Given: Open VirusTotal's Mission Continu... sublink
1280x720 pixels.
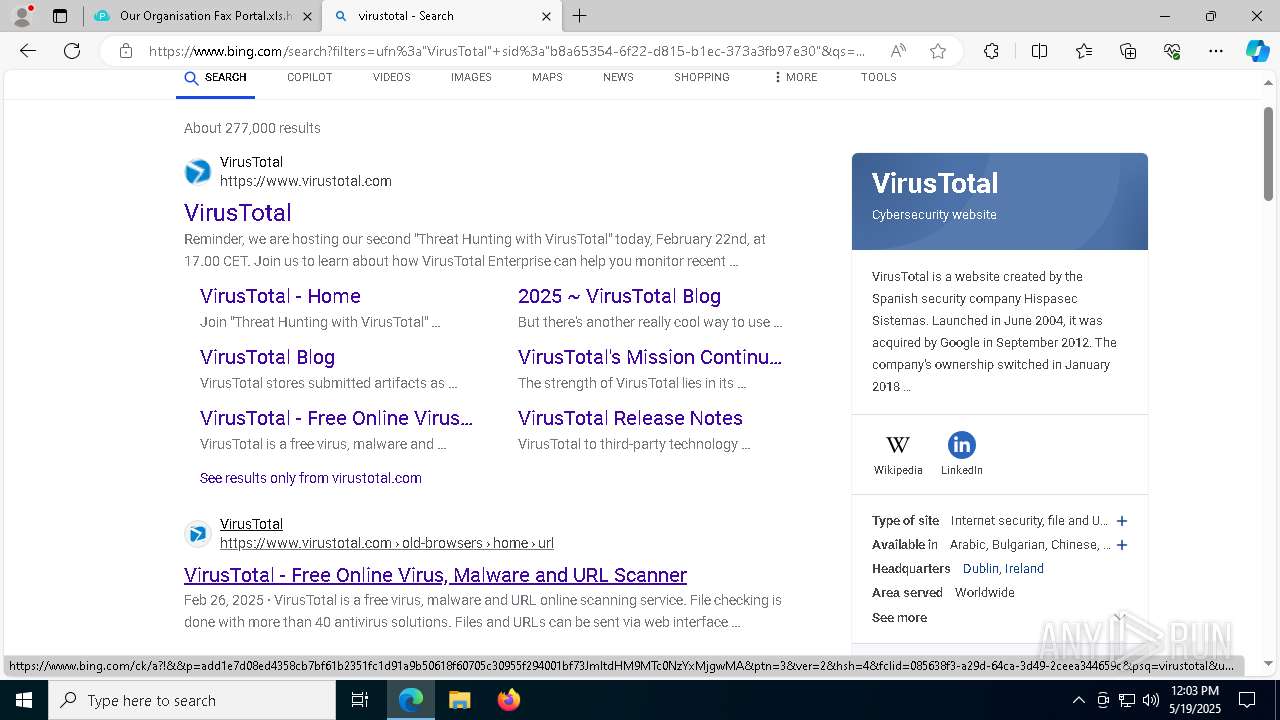Looking at the screenshot, I should [650, 357].
